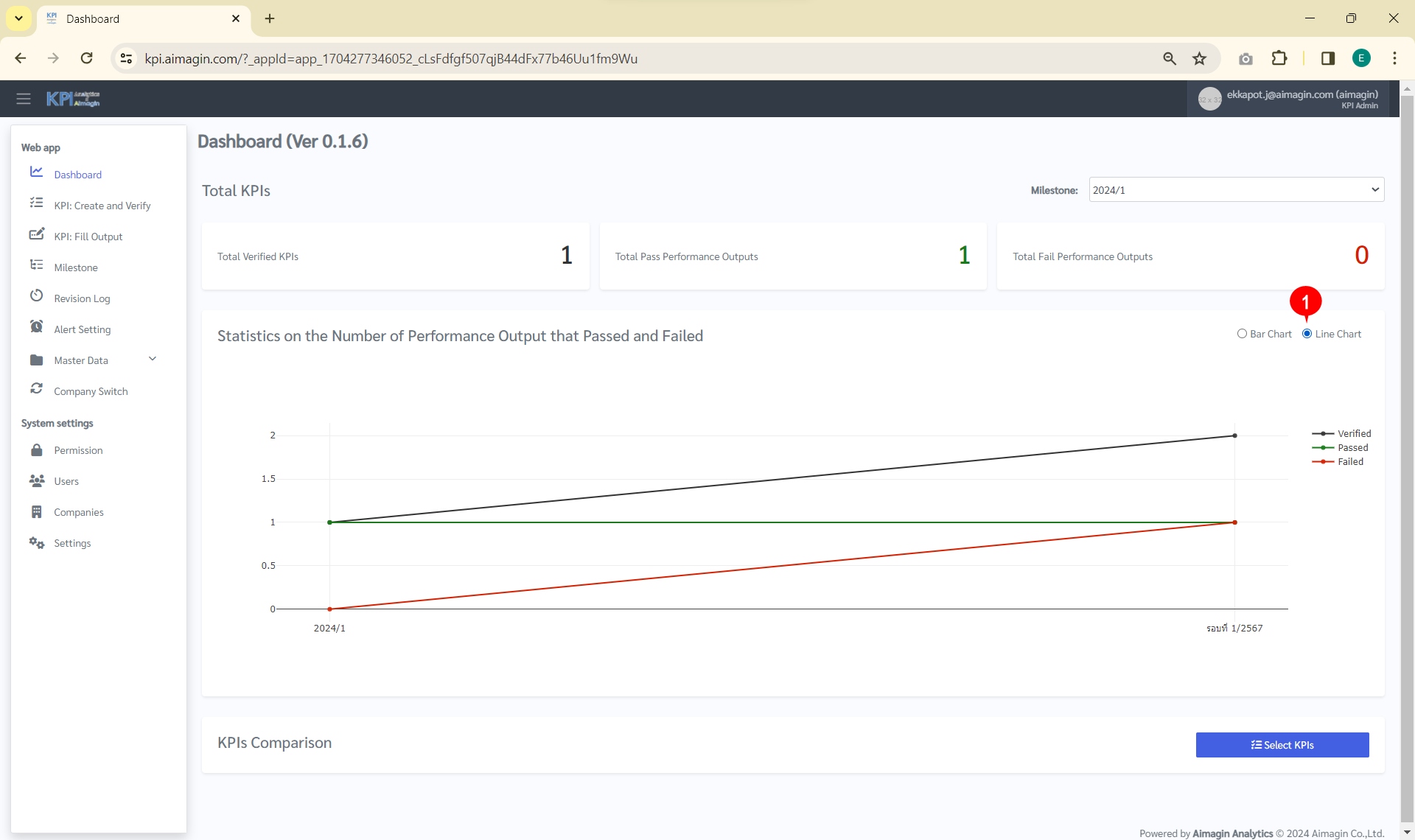Click the Aimagin Analytics footer link

(1232, 833)
